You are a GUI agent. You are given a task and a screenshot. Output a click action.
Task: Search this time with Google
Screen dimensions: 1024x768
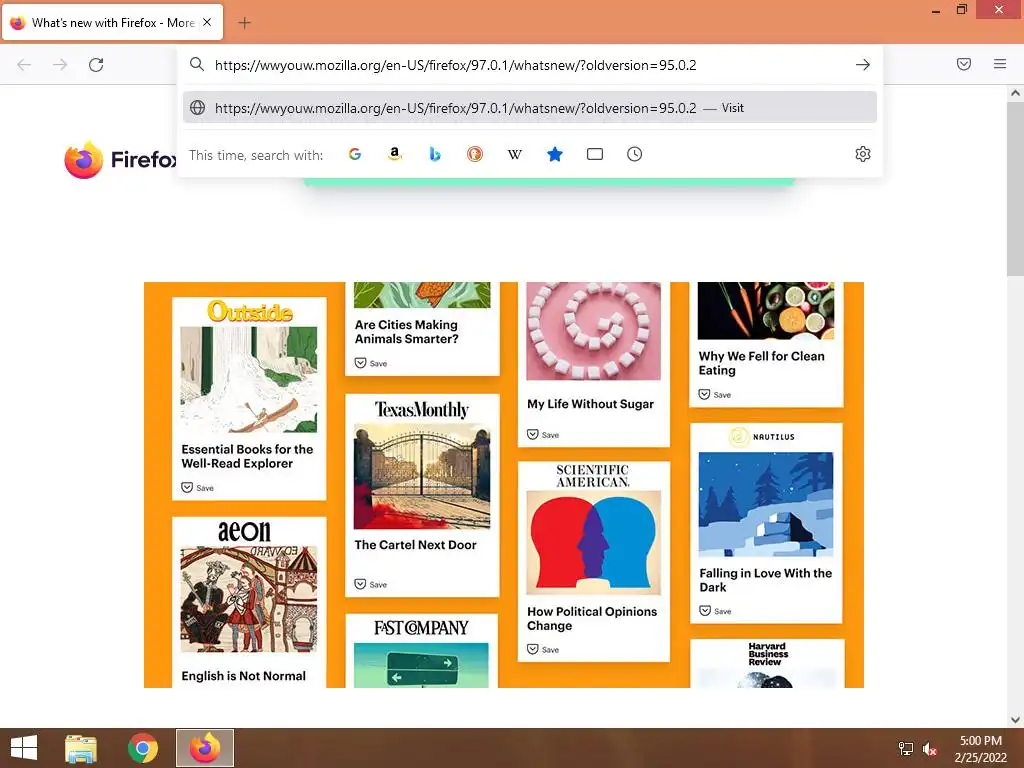355,154
